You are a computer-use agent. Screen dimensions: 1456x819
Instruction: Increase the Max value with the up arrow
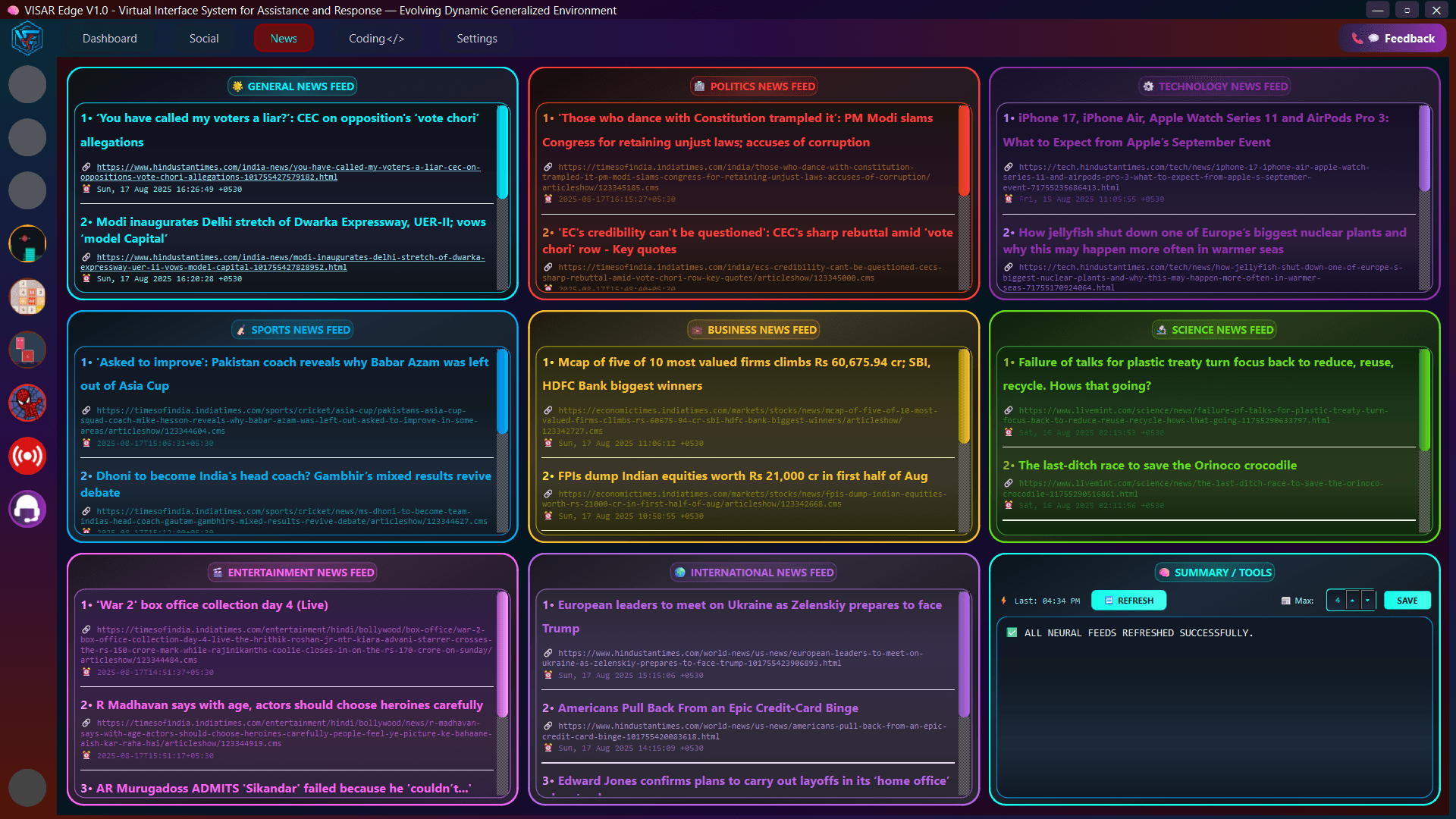coord(1353,601)
